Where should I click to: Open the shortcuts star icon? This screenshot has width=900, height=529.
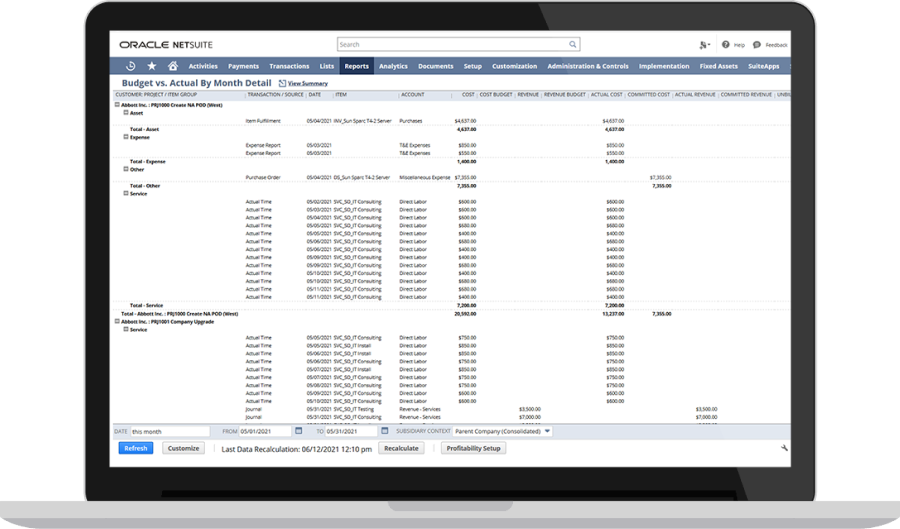152,66
